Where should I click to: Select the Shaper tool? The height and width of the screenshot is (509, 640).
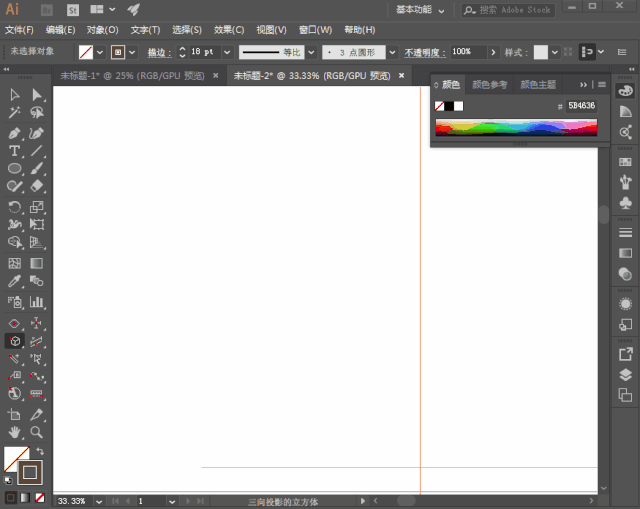15,186
